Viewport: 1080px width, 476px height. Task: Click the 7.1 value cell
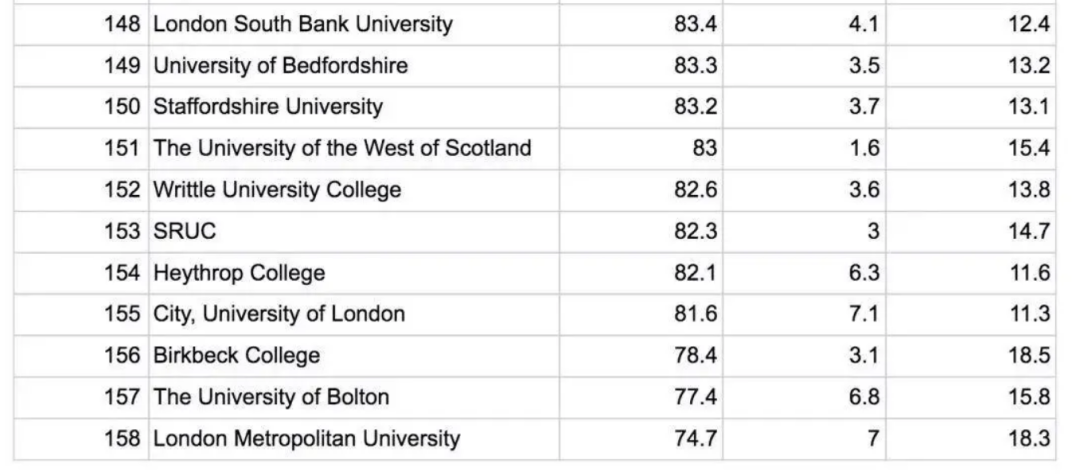[804, 314]
